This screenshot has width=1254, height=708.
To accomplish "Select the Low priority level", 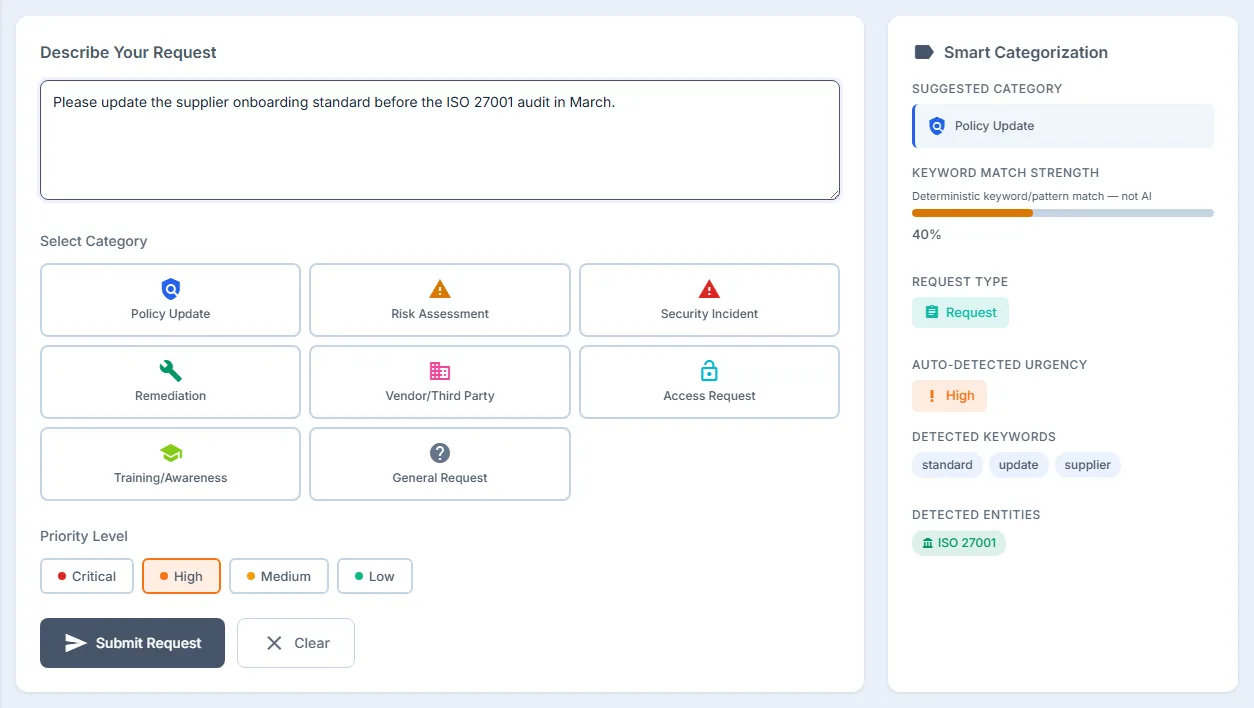I will click(375, 576).
